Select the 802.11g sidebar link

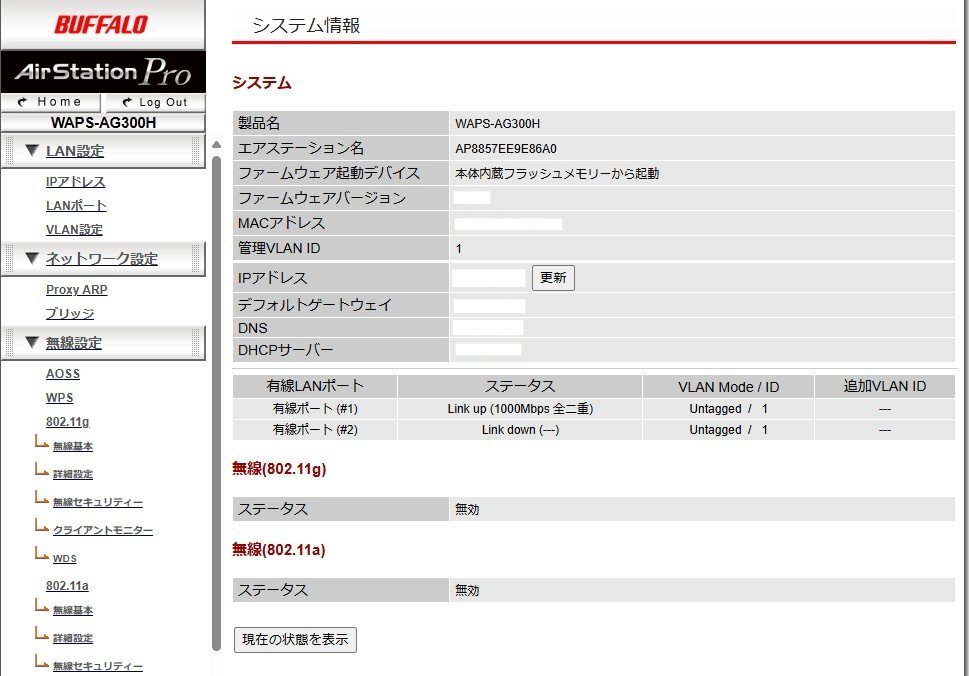click(67, 422)
